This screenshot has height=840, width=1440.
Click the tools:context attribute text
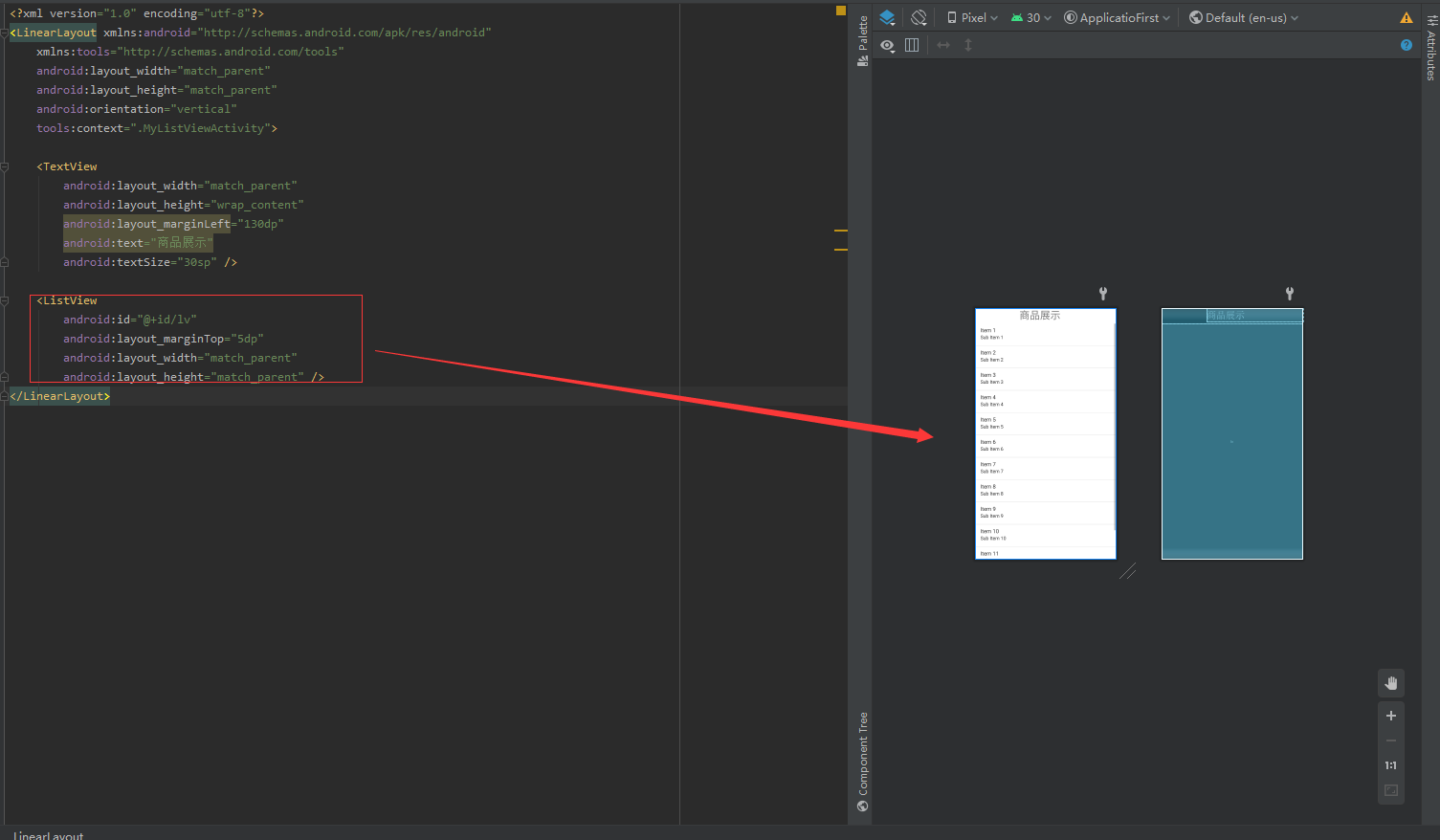pyautogui.click(x=157, y=128)
